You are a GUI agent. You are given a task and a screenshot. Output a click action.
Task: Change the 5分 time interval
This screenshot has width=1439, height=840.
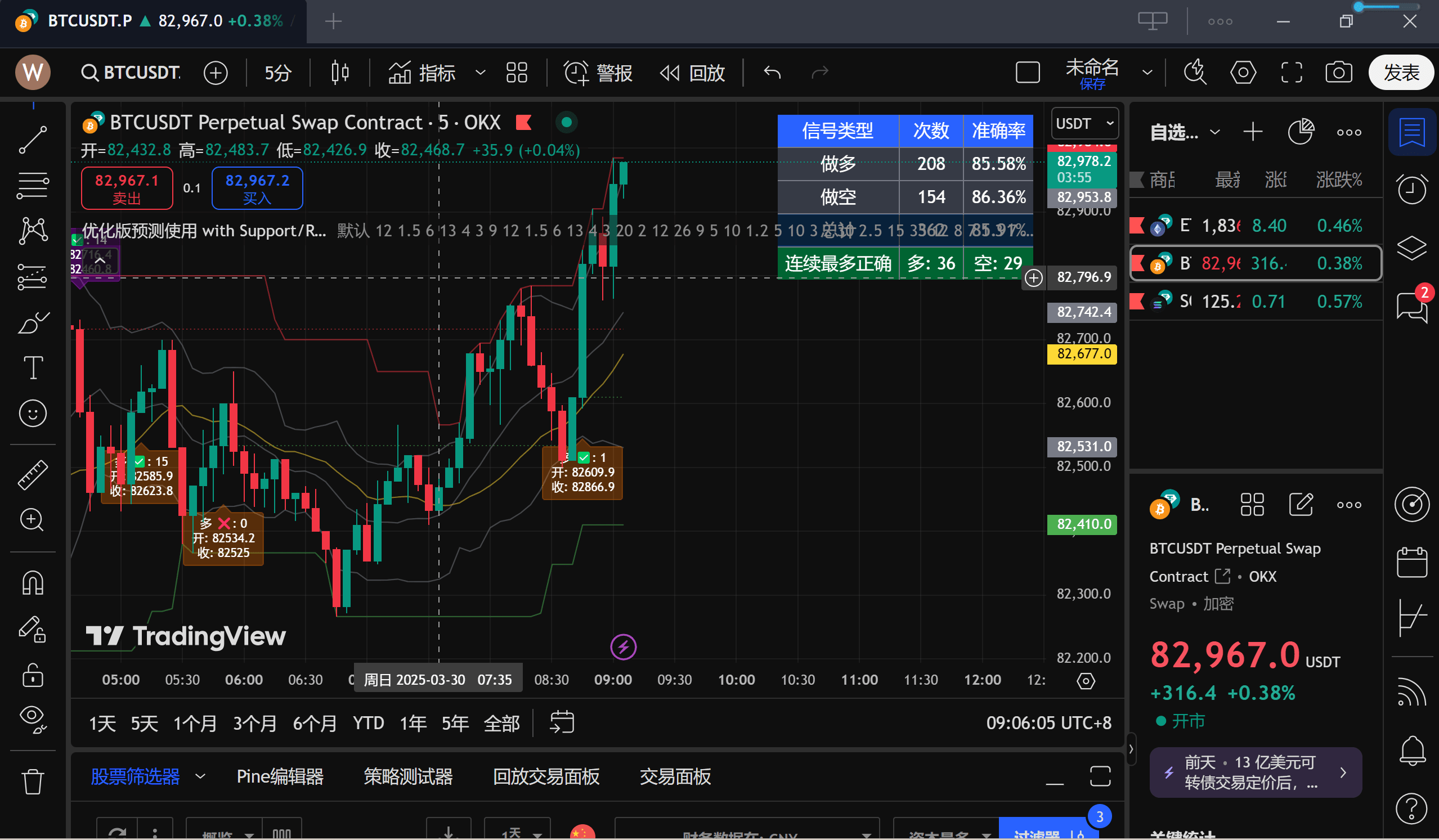(278, 73)
